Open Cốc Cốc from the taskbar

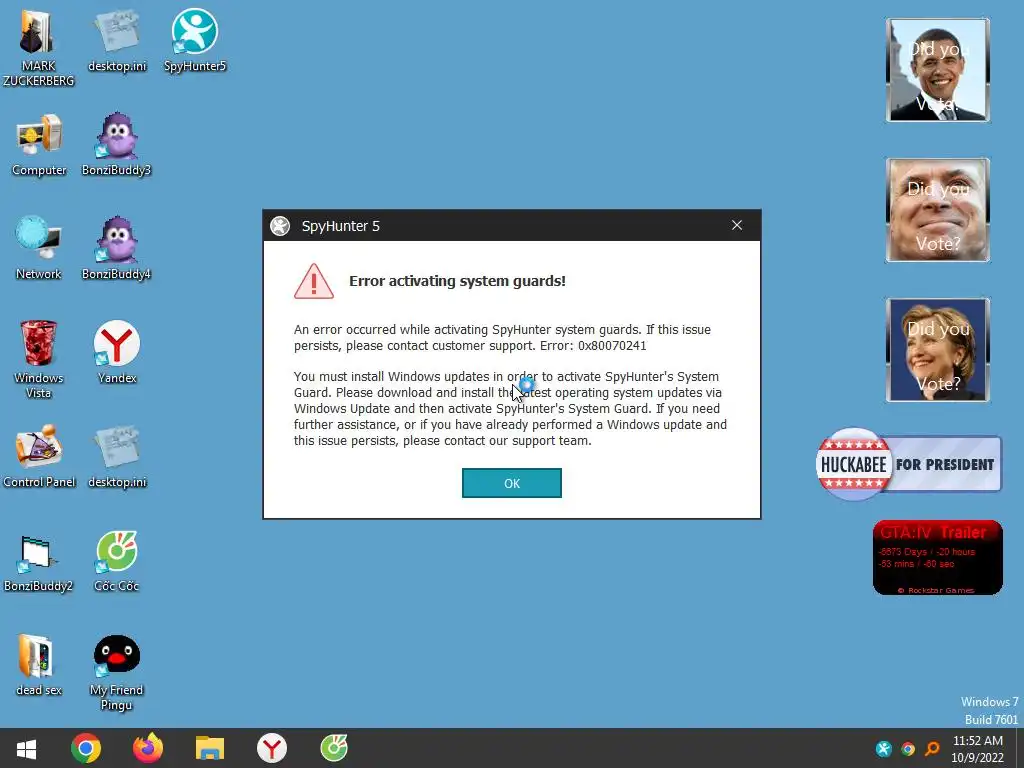(x=334, y=748)
